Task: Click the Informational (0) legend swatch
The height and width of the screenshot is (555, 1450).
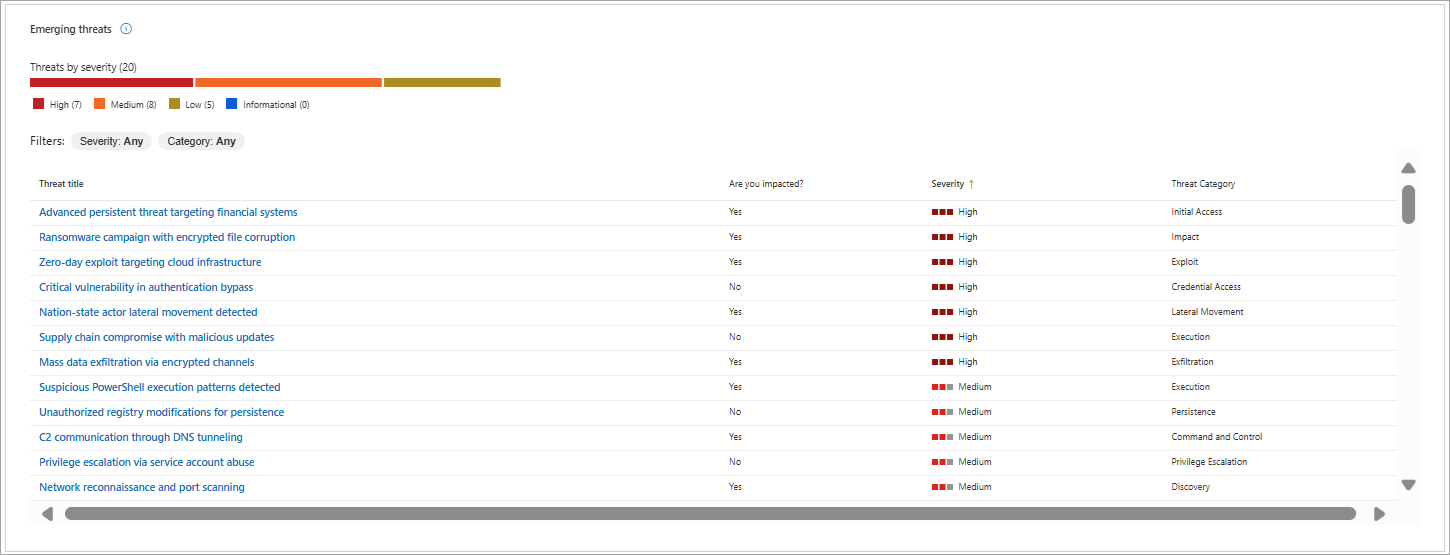Action: click(231, 104)
